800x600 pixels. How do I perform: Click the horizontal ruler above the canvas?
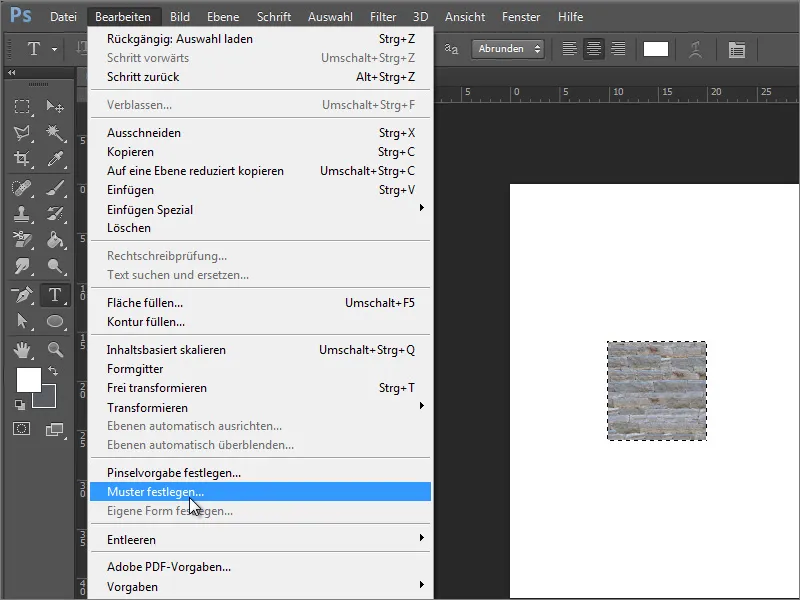click(617, 94)
